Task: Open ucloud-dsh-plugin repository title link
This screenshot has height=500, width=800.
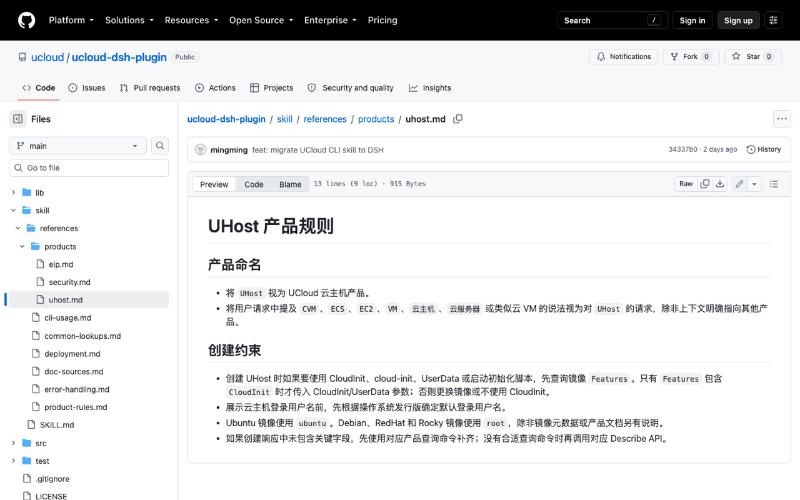Action: [119, 57]
